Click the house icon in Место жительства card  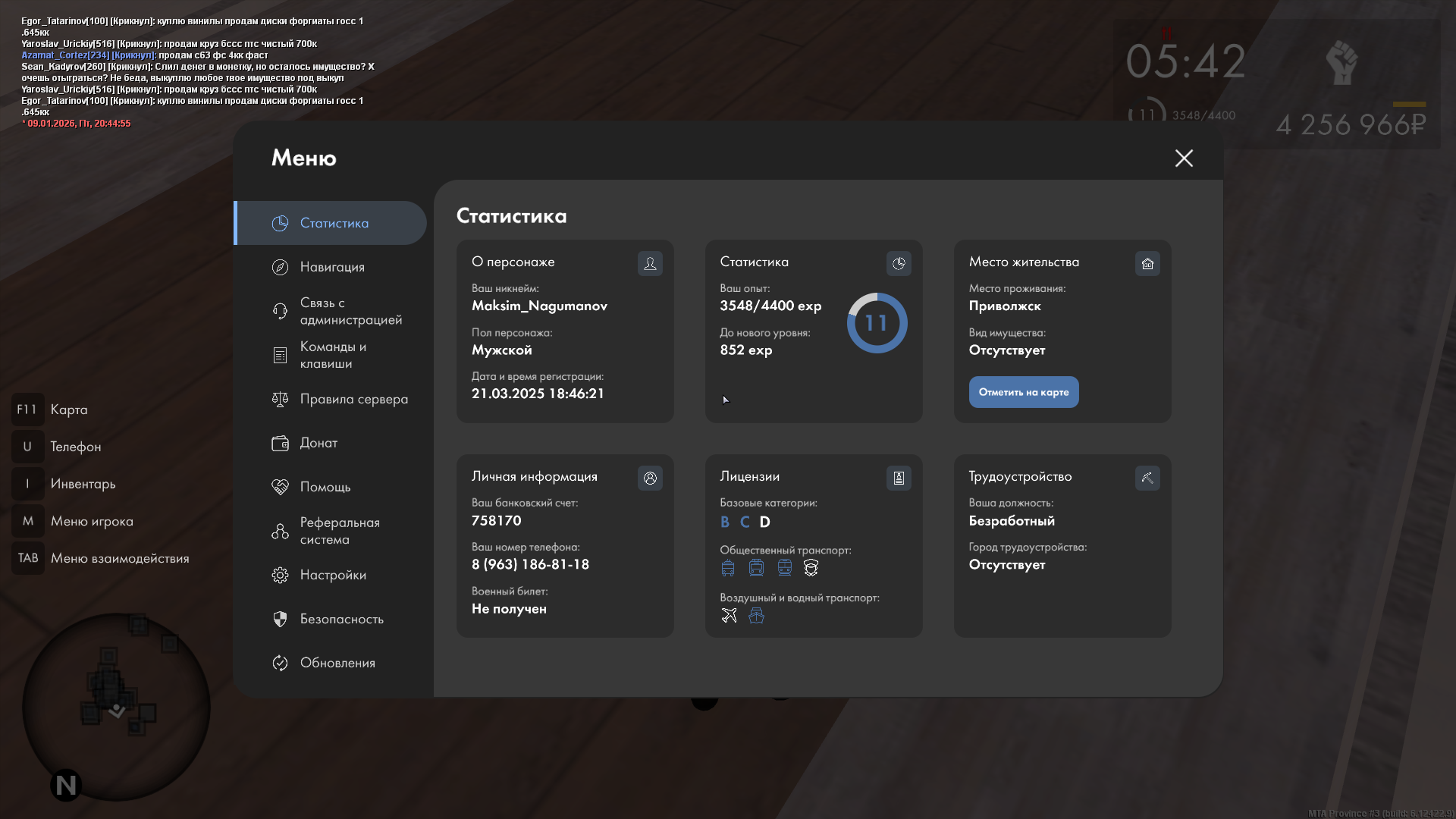(1147, 263)
